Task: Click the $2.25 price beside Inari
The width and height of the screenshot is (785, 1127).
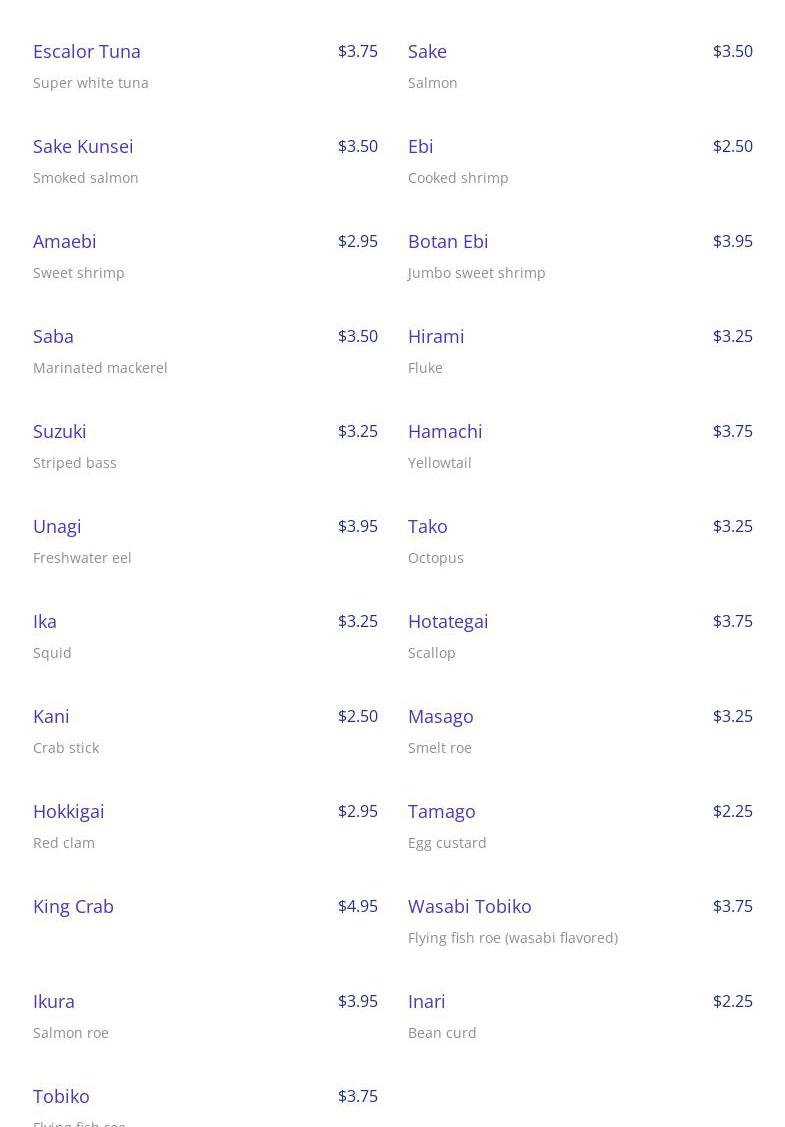Action: pyautogui.click(x=733, y=1001)
